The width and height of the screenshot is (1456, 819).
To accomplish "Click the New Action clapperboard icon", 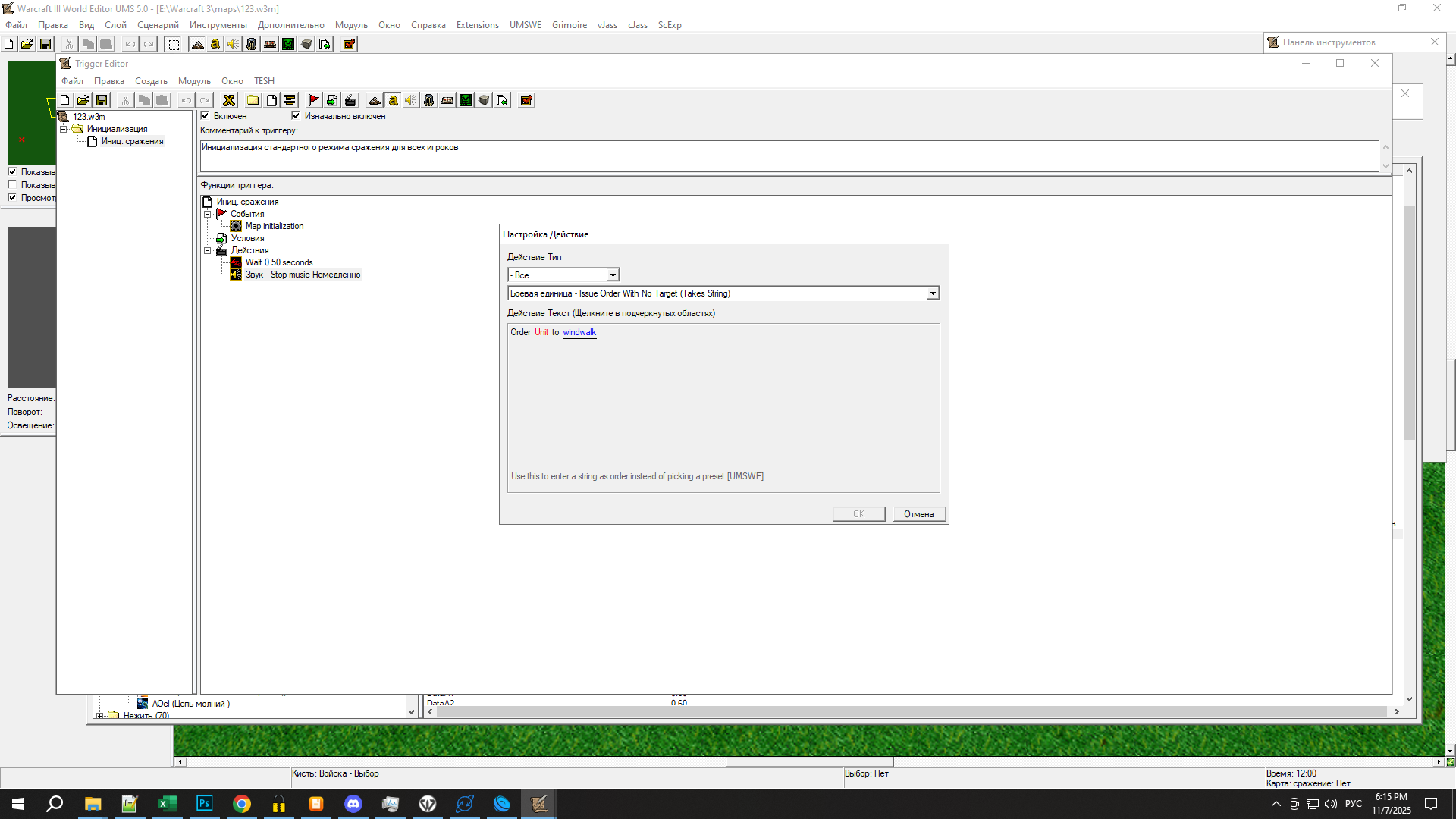I will 350,100.
